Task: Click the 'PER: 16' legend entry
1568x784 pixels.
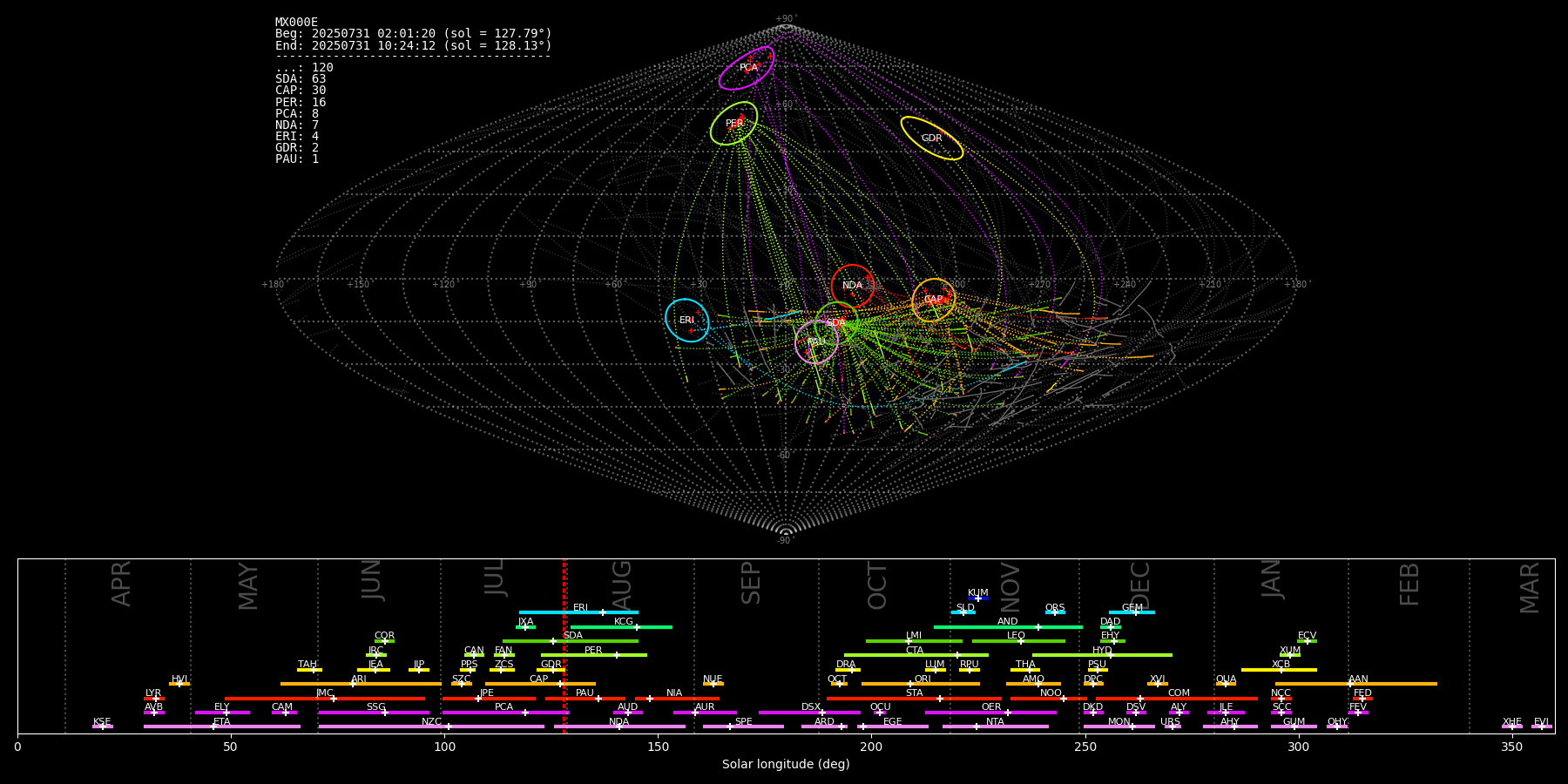Action: click(x=301, y=102)
